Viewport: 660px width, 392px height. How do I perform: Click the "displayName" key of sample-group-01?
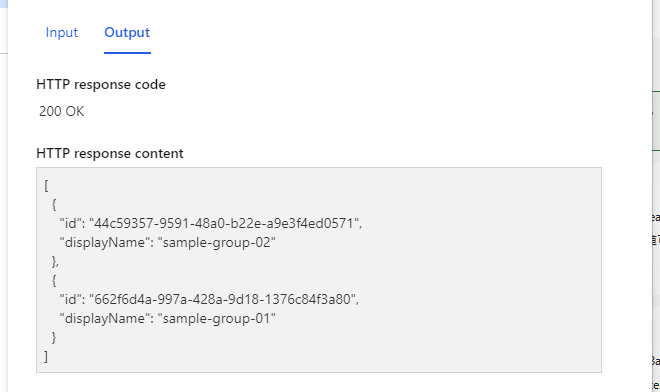tap(106, 319)
